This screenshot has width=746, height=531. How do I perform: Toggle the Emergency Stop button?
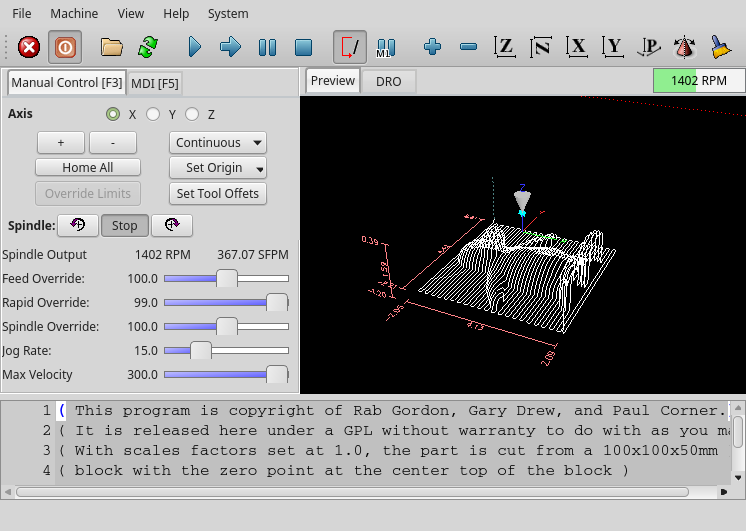point(29,47)
